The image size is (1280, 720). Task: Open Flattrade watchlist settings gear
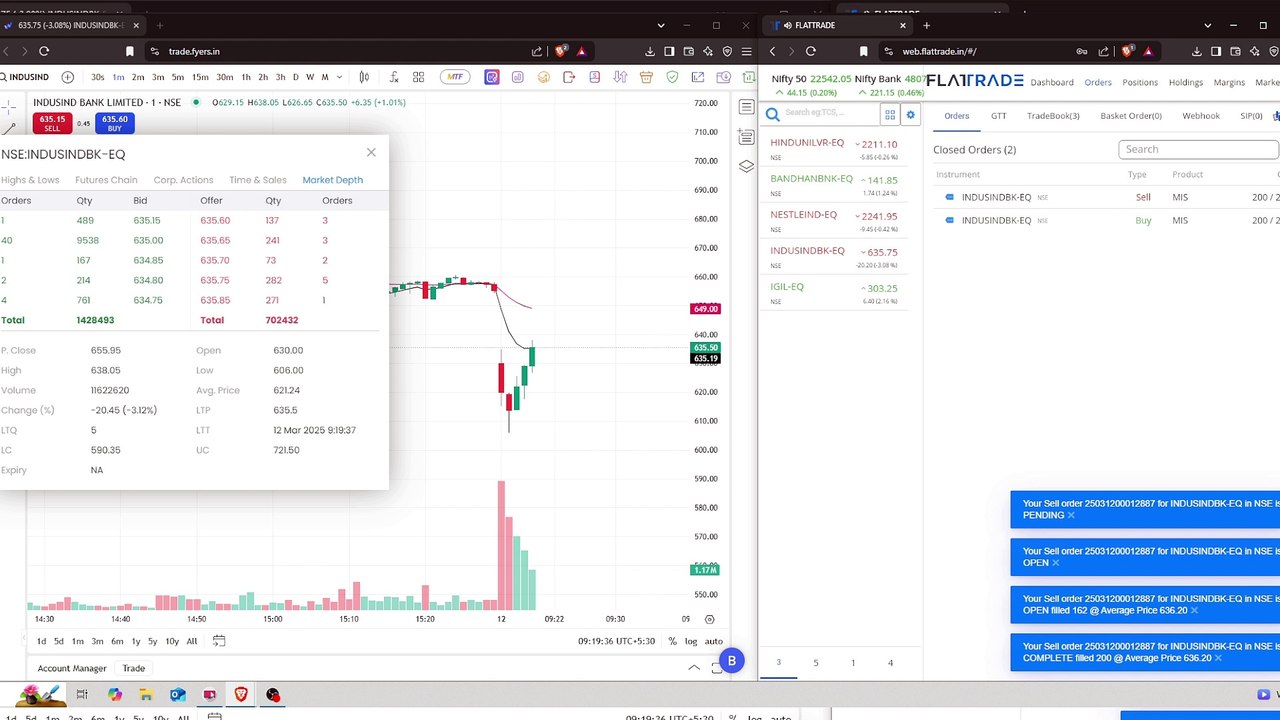pyautogui.click(x=910, y=115)
